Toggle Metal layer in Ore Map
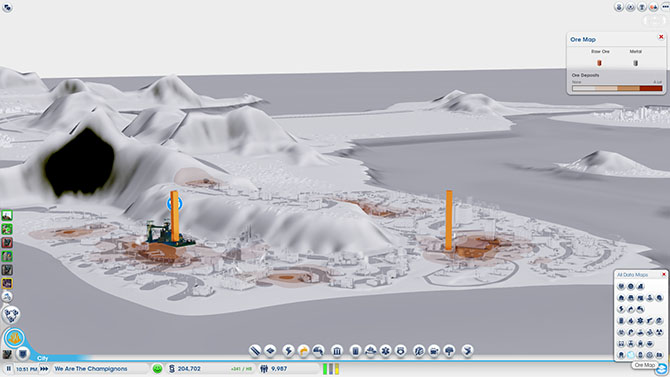 [x=635, y=63]
